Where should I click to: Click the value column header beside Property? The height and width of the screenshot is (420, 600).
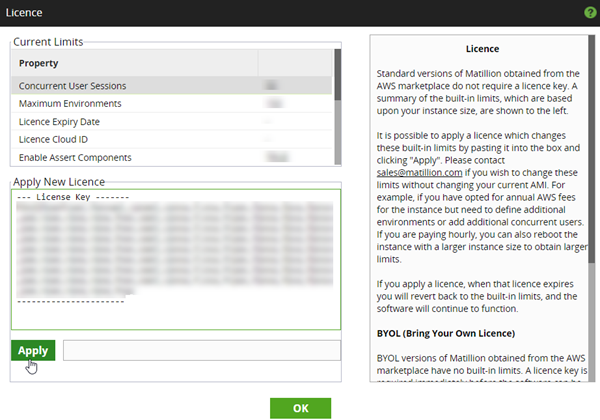point(295,63)
